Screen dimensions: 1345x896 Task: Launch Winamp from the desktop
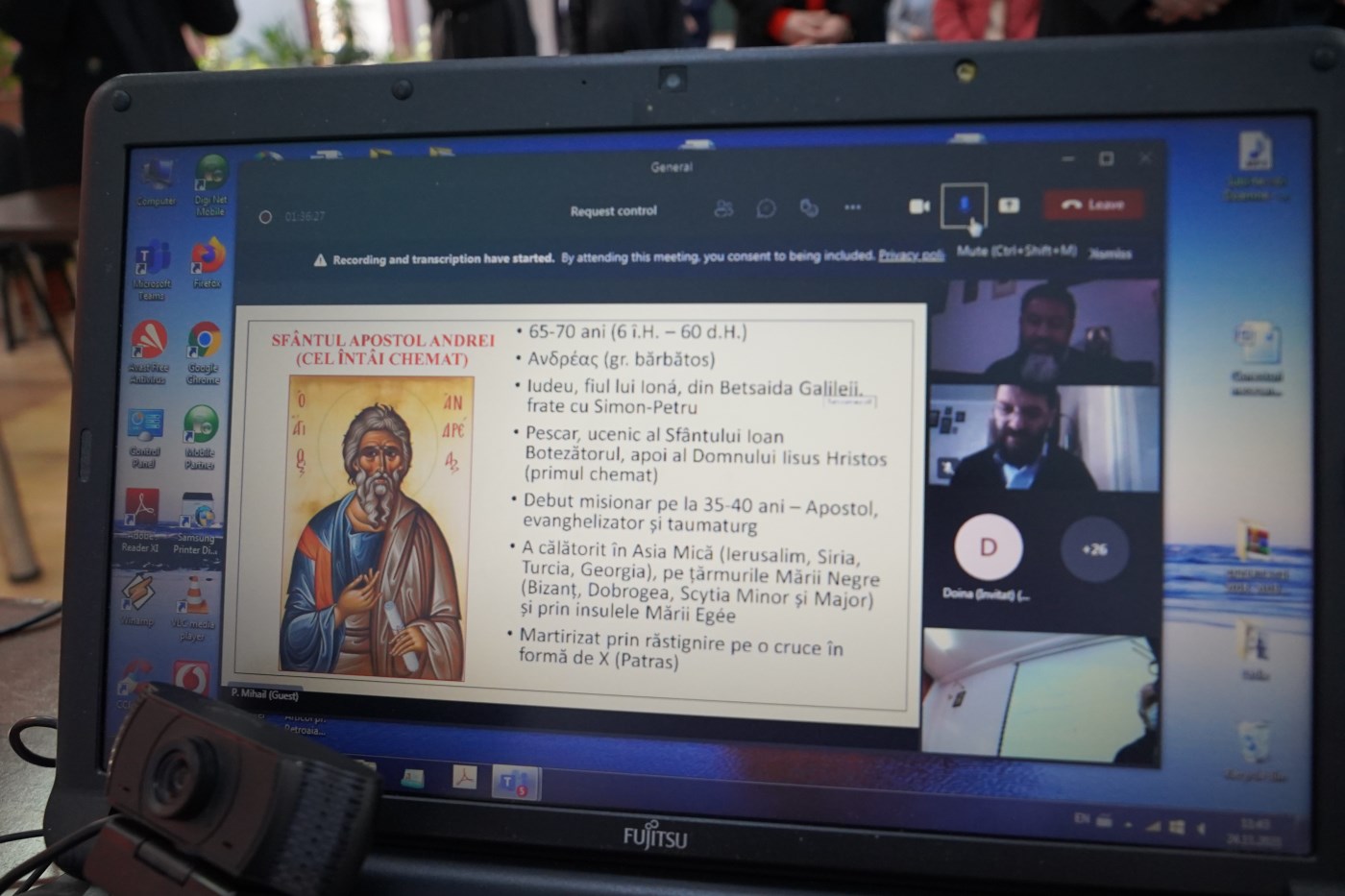[137, 600]
